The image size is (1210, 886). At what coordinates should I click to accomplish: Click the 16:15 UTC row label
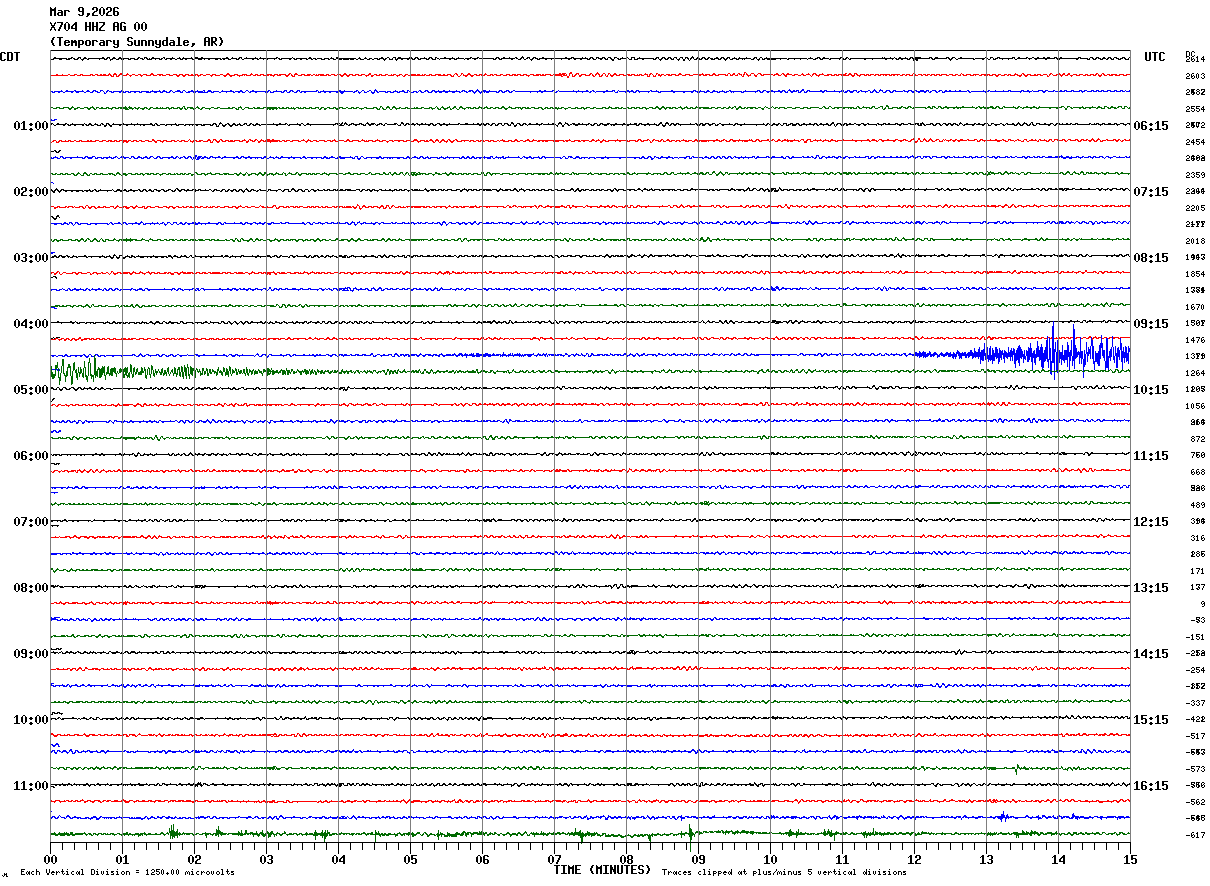click(1151, 786)
